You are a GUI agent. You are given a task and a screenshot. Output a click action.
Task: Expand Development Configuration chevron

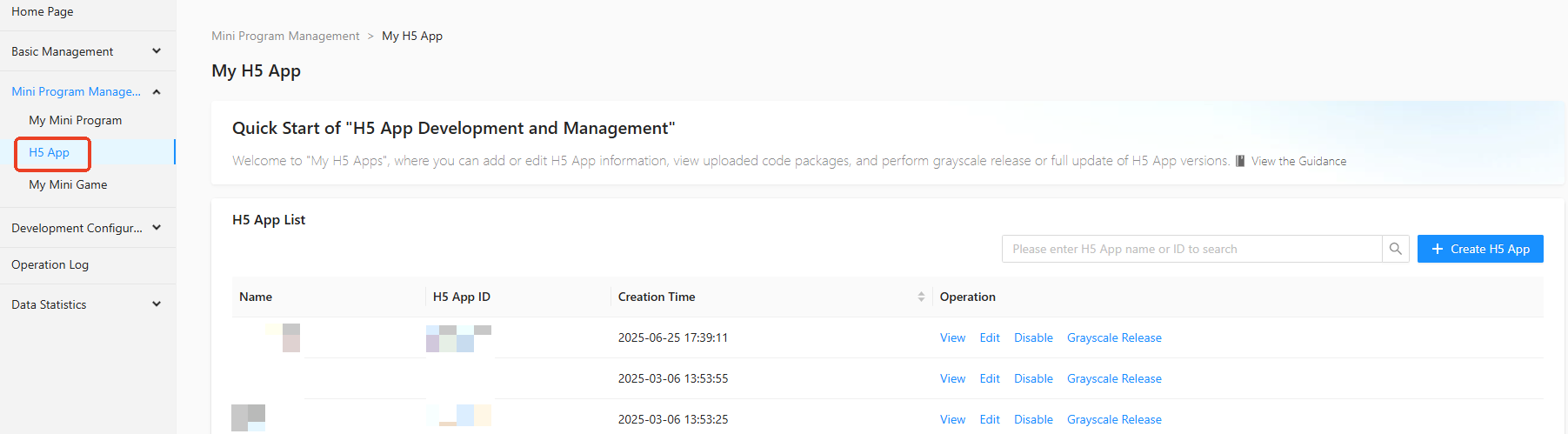click(157, 228)
